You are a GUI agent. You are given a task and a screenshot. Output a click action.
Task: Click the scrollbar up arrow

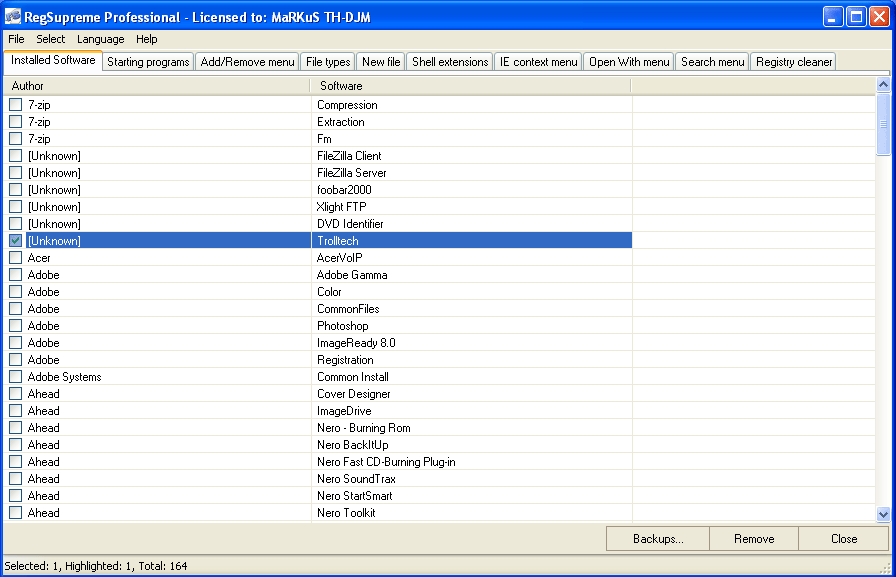tap(883, 85)
